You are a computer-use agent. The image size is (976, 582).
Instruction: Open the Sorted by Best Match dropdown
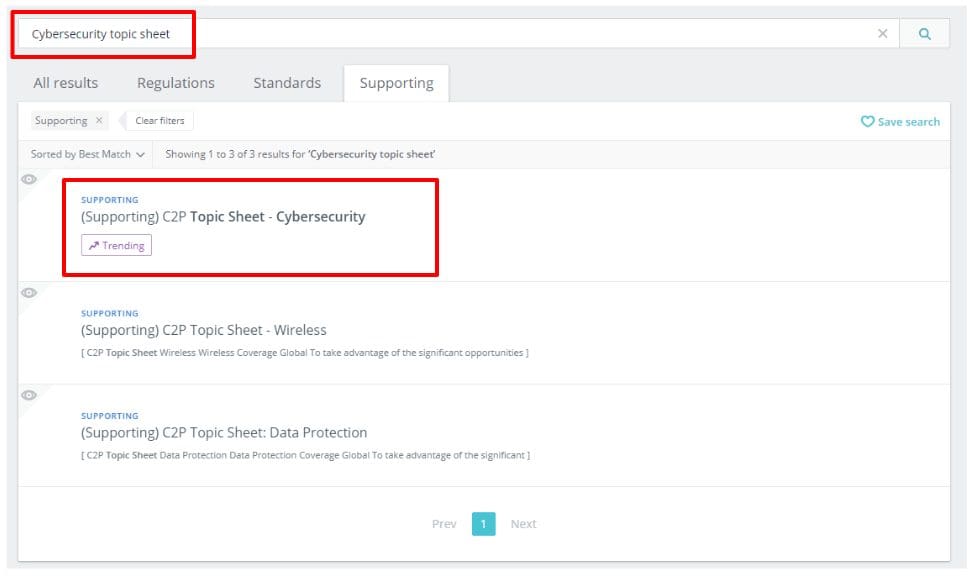pos(88,154)
